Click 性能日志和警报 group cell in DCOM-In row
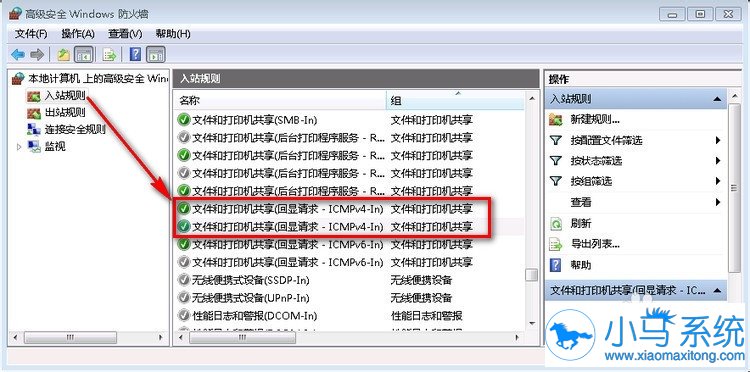 click(427, 316)
